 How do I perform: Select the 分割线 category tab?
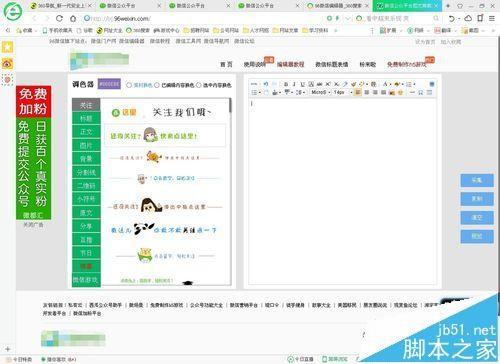86,172
